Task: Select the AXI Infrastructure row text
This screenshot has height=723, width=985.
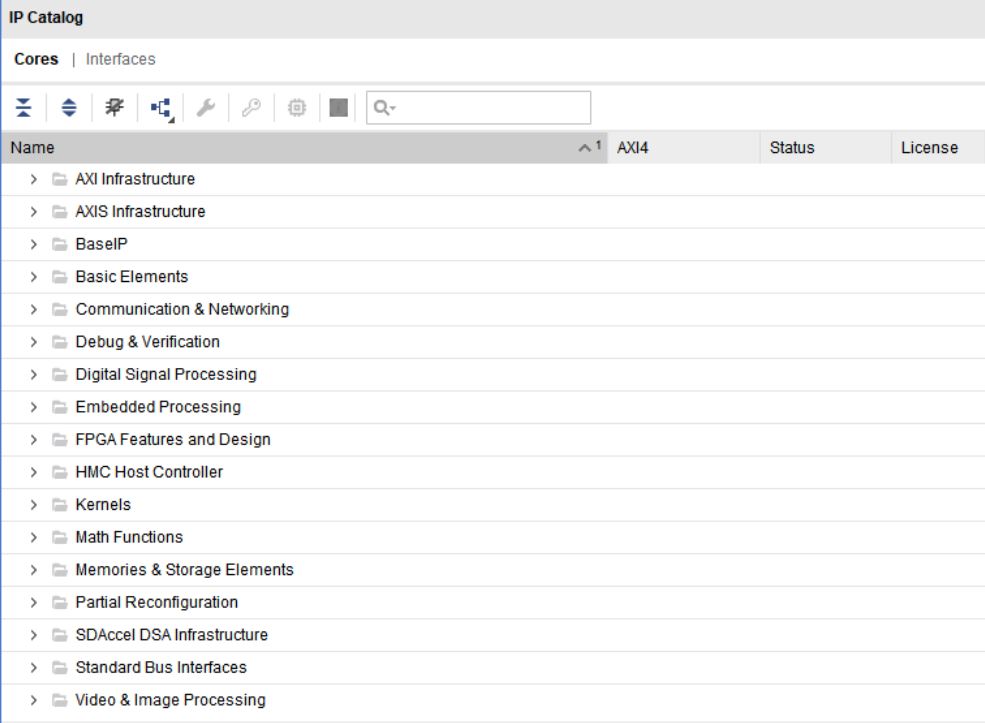Action: [x=135, y=179]
